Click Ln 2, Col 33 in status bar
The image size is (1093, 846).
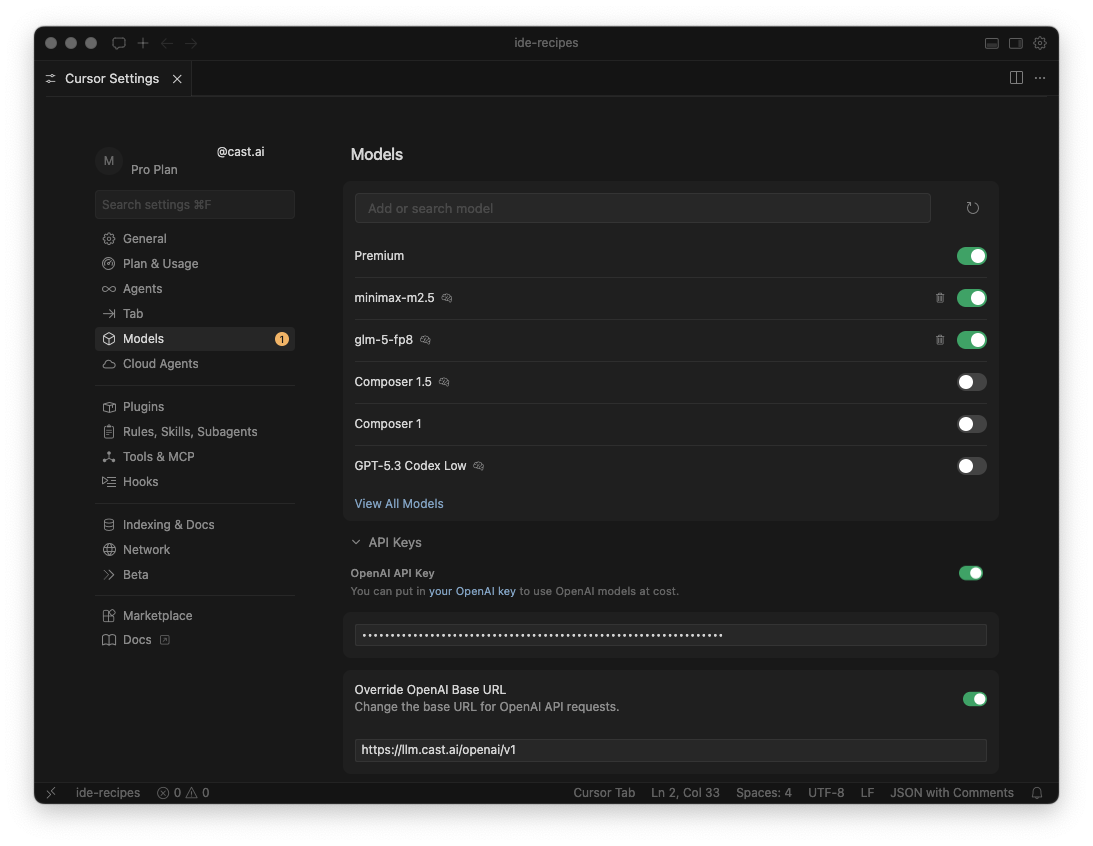click(685, 792)
